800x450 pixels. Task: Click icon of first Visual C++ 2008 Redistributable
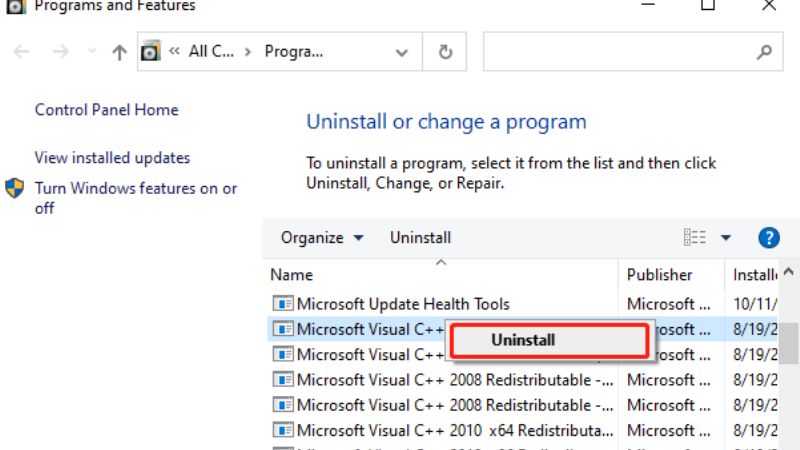(x=283, y=380)
